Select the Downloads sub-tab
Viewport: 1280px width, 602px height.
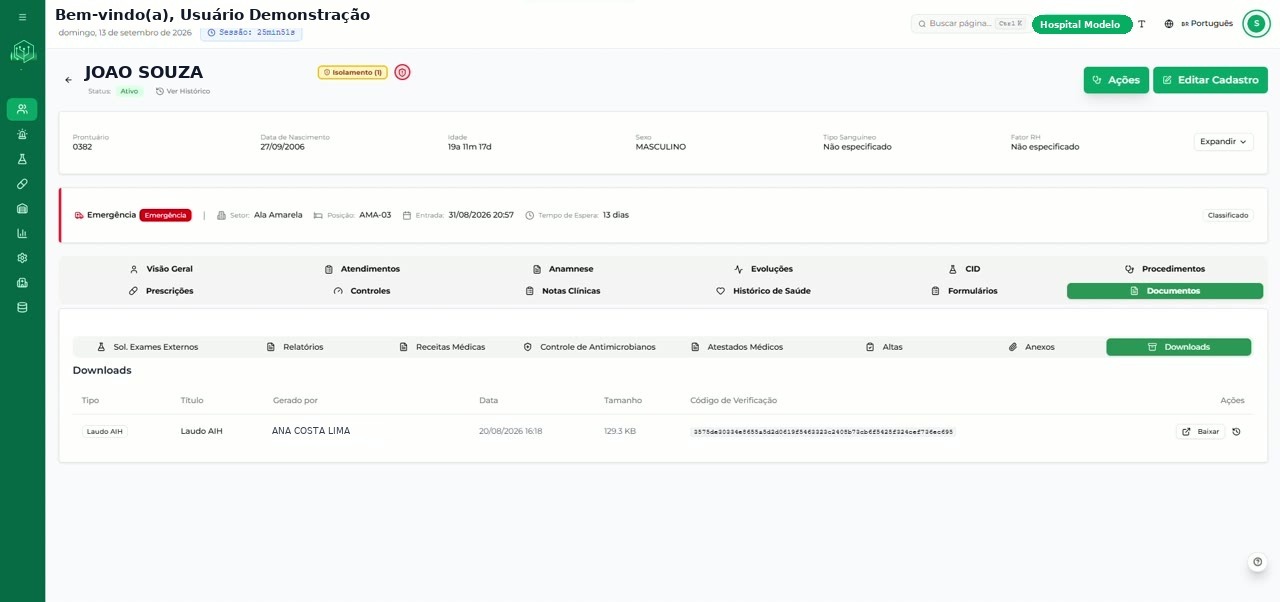[1178, 347]
